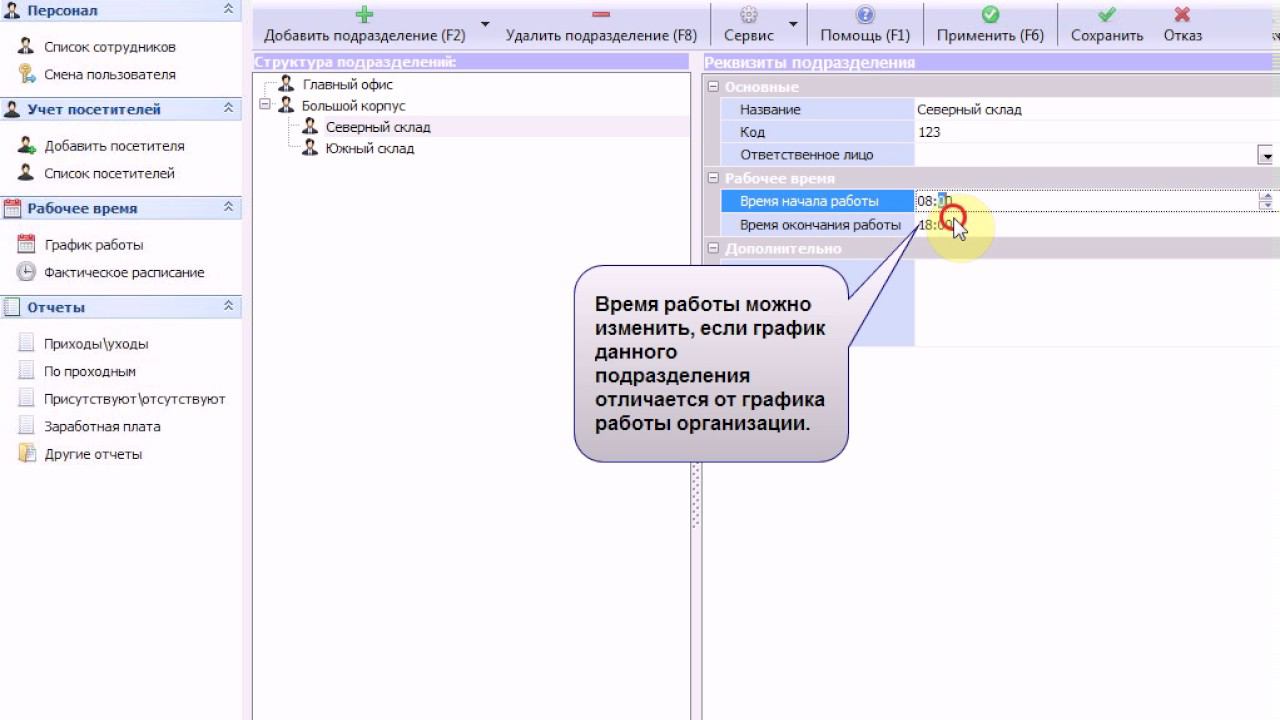Open Смена пользователя
The image size is (1280, 720).
coord(110,74)
